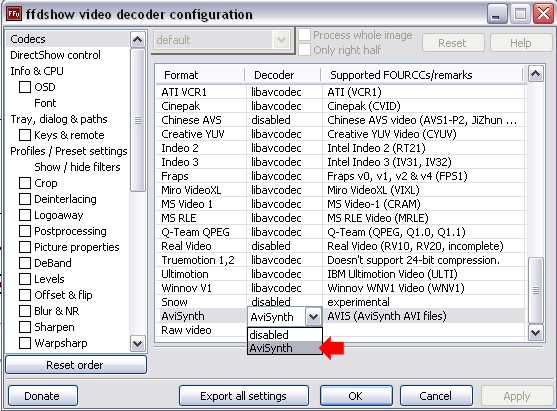Click the codec table's down scroll arrow
This screenshot has height=411, width=557.
535,333
